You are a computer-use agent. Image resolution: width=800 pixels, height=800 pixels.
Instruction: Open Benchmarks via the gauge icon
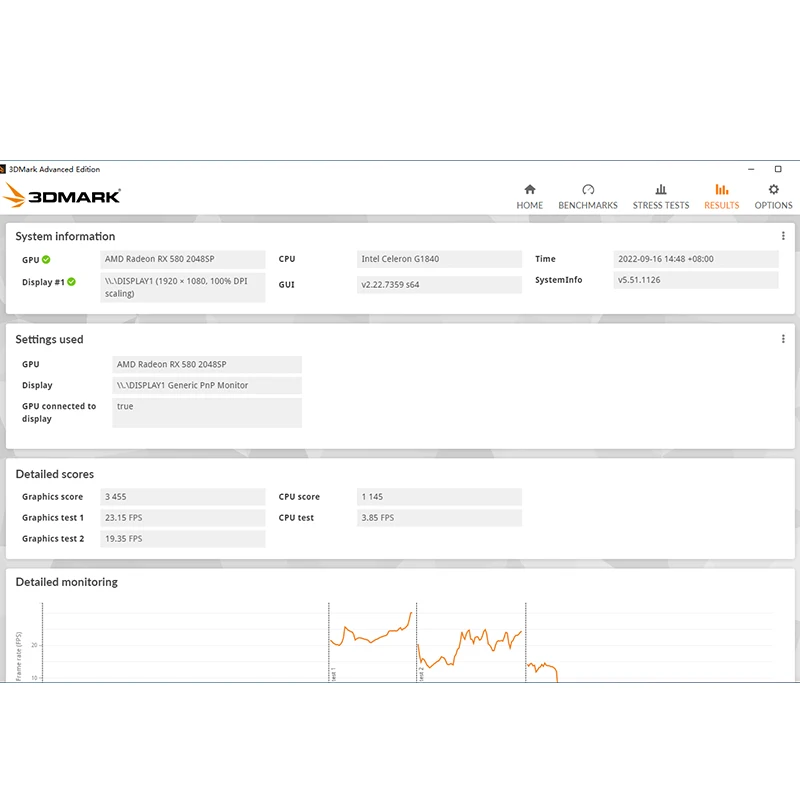[588, 190]
